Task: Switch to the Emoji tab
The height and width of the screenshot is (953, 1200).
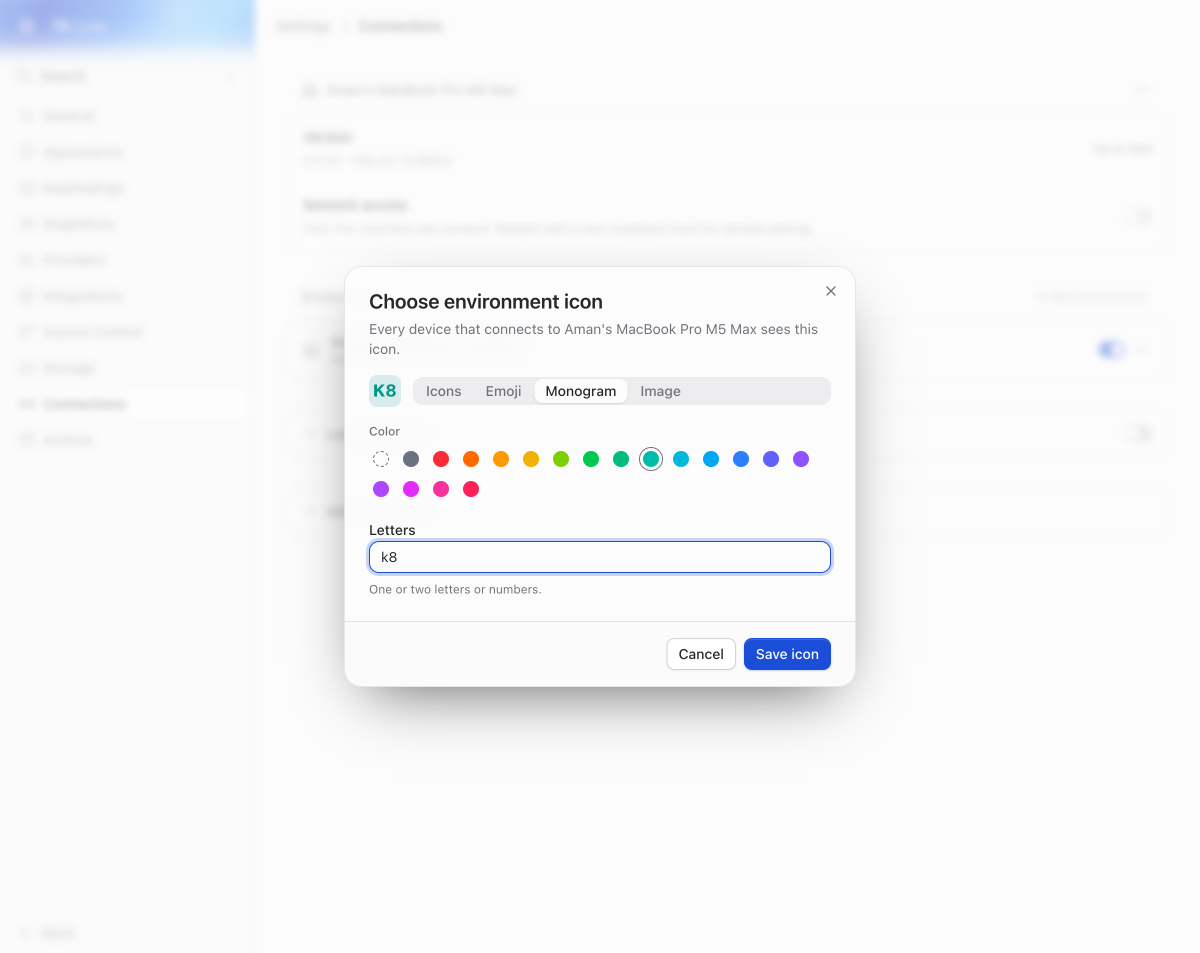Action: click(504, 391)
